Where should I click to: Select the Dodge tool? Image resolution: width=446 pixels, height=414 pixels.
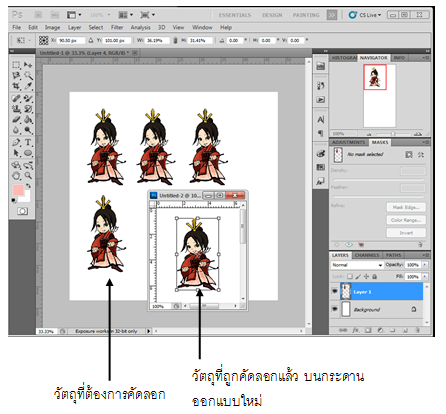pos(28,130)
